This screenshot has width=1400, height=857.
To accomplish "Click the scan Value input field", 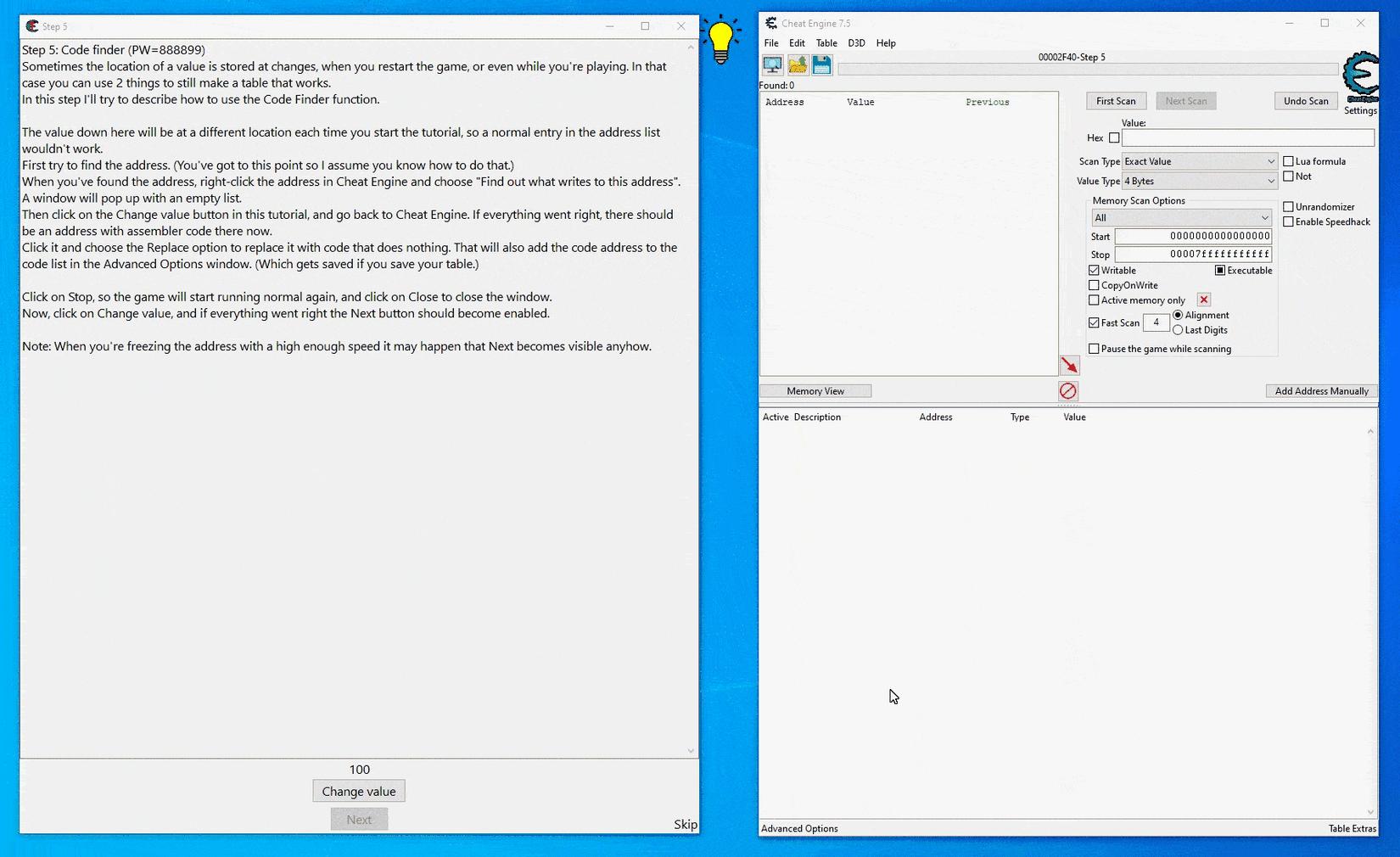I will tap(1247, 137).
